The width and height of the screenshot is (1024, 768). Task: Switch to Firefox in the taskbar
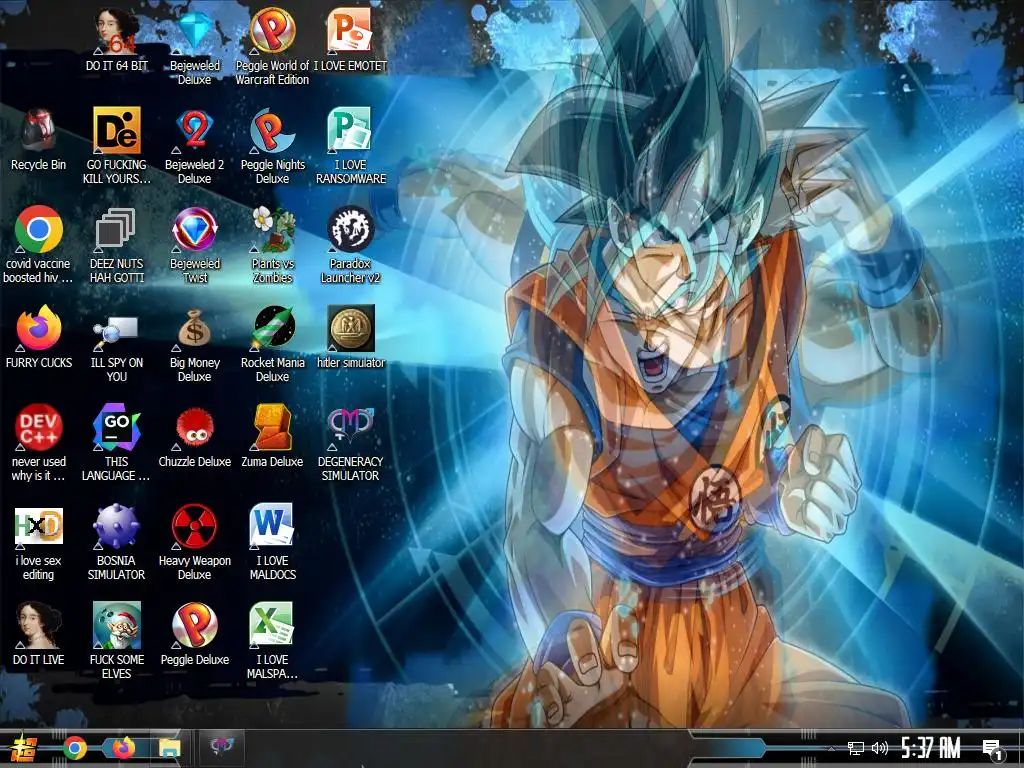(x=123, y=748)
